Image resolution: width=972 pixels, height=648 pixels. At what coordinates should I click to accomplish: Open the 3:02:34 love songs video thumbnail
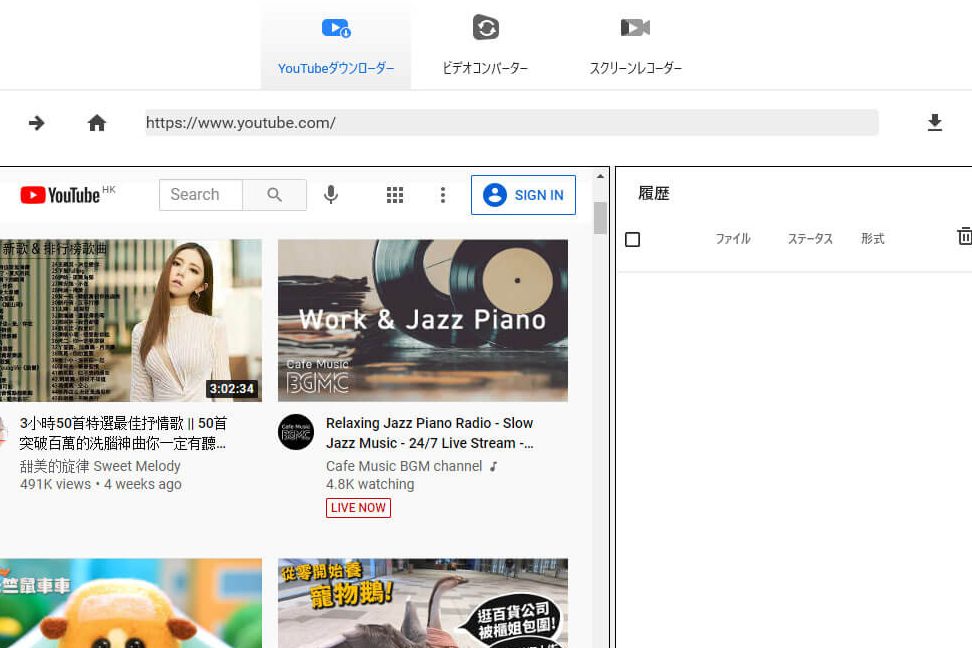(131, 321)
